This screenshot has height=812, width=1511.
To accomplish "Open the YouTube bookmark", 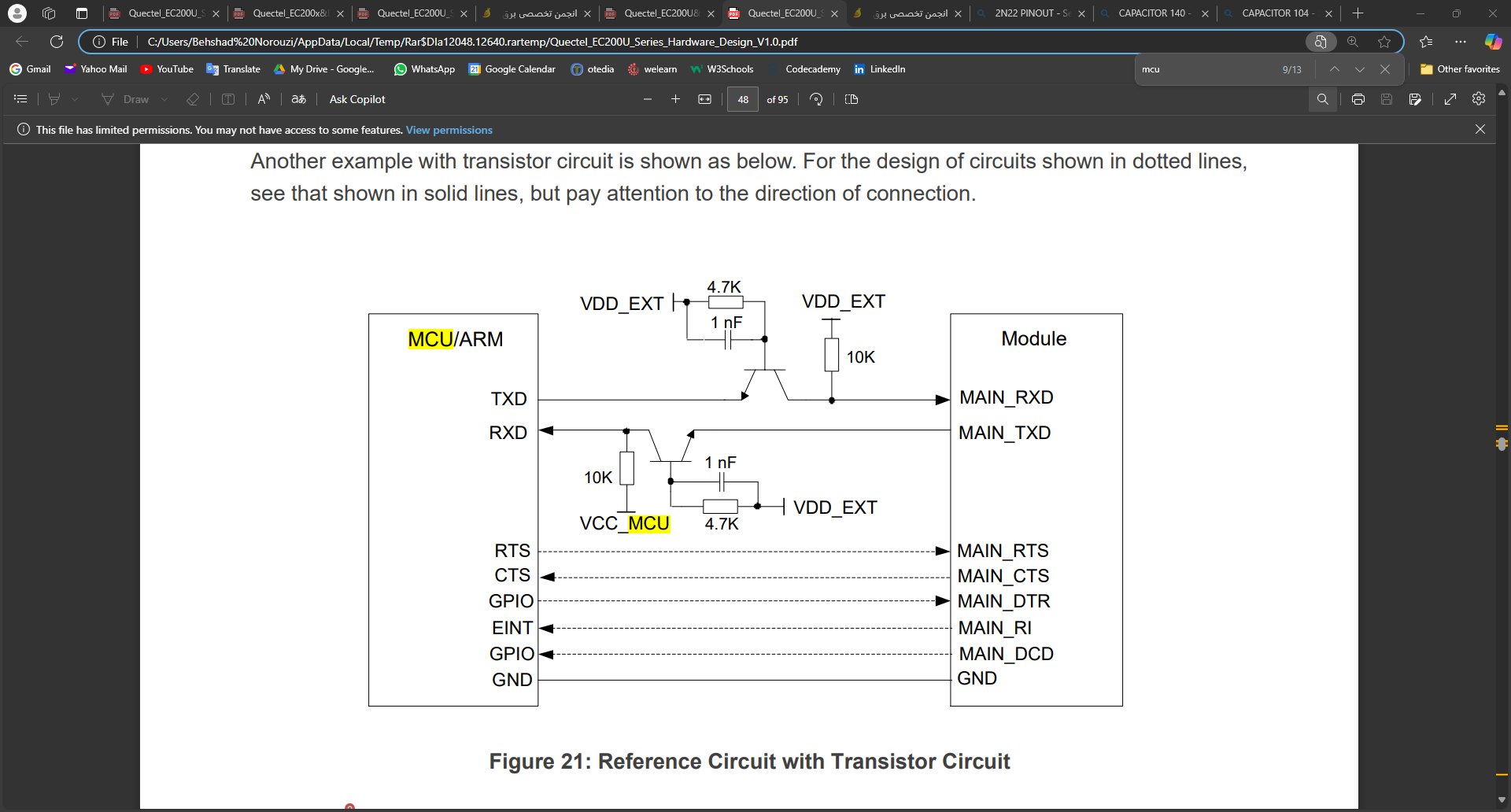I will point(167,69).
